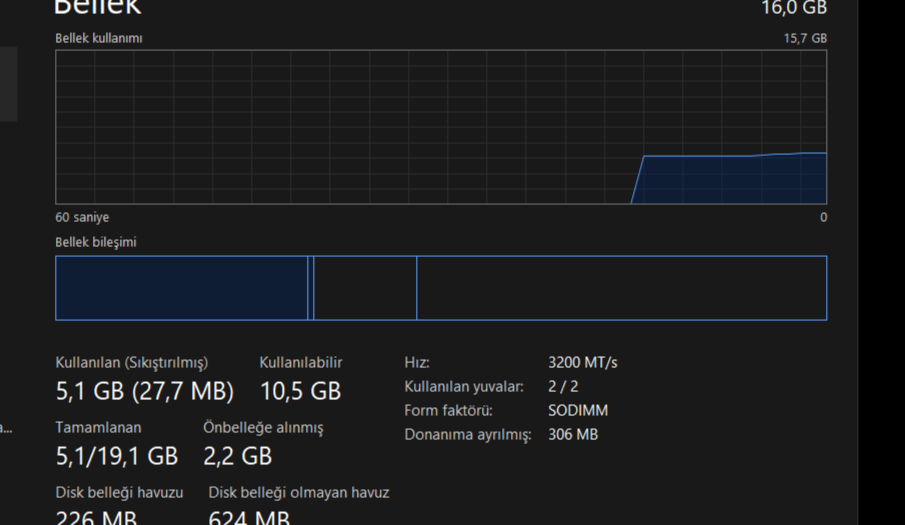Image resolution: width=905 pixels, height=525 pixels.
Task: Click the Disk belleği havuzu label
Action: (119, 493)
